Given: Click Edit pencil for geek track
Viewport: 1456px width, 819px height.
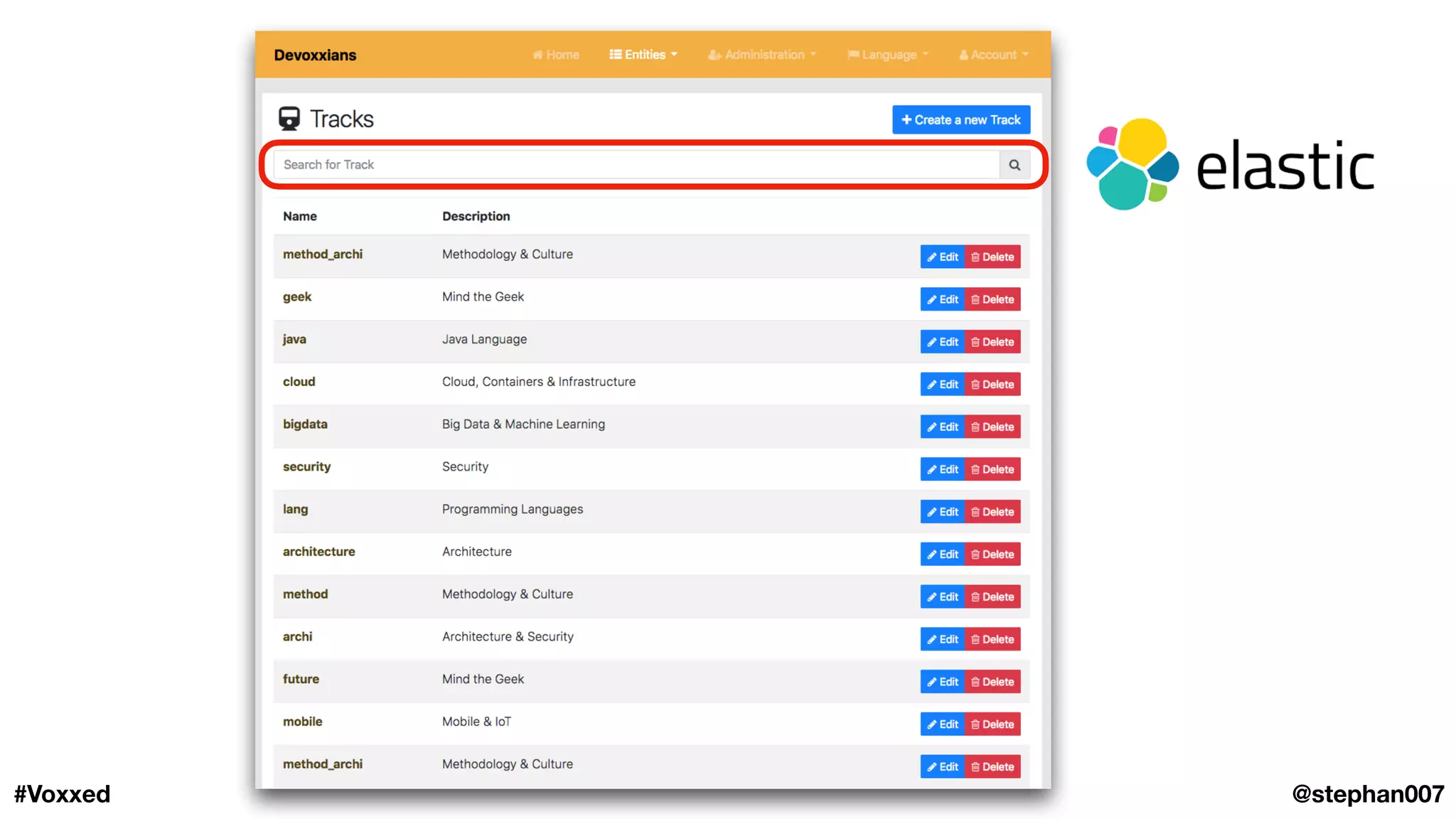Looking at the screenshot, I should (x=942, y=299).
